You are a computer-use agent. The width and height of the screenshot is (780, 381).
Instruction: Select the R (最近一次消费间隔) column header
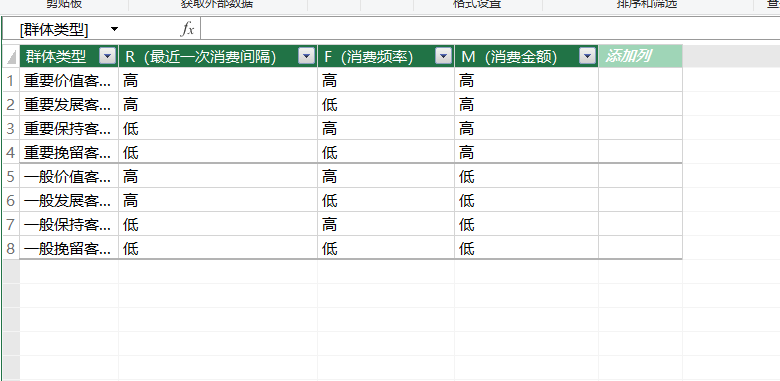(x=218, y=56)
